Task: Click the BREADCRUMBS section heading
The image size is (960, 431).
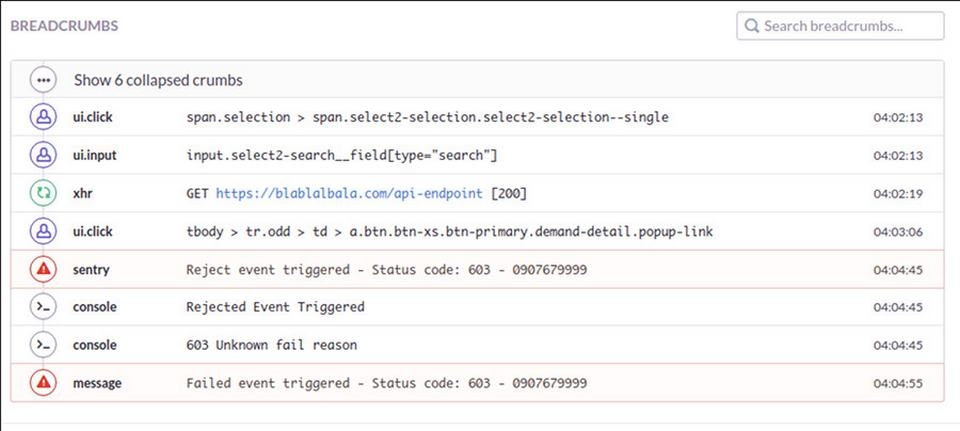Action: click(64, 26)
